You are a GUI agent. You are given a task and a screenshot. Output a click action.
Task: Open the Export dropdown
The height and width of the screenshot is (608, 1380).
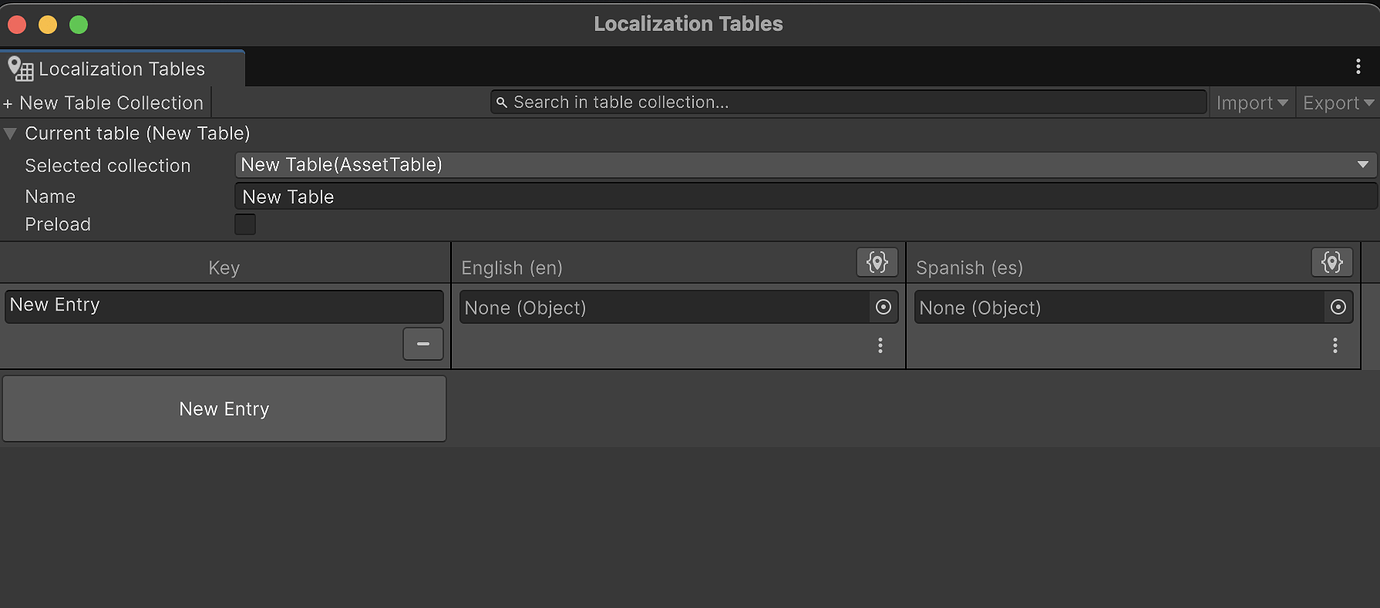click(x=1337, y=102)
